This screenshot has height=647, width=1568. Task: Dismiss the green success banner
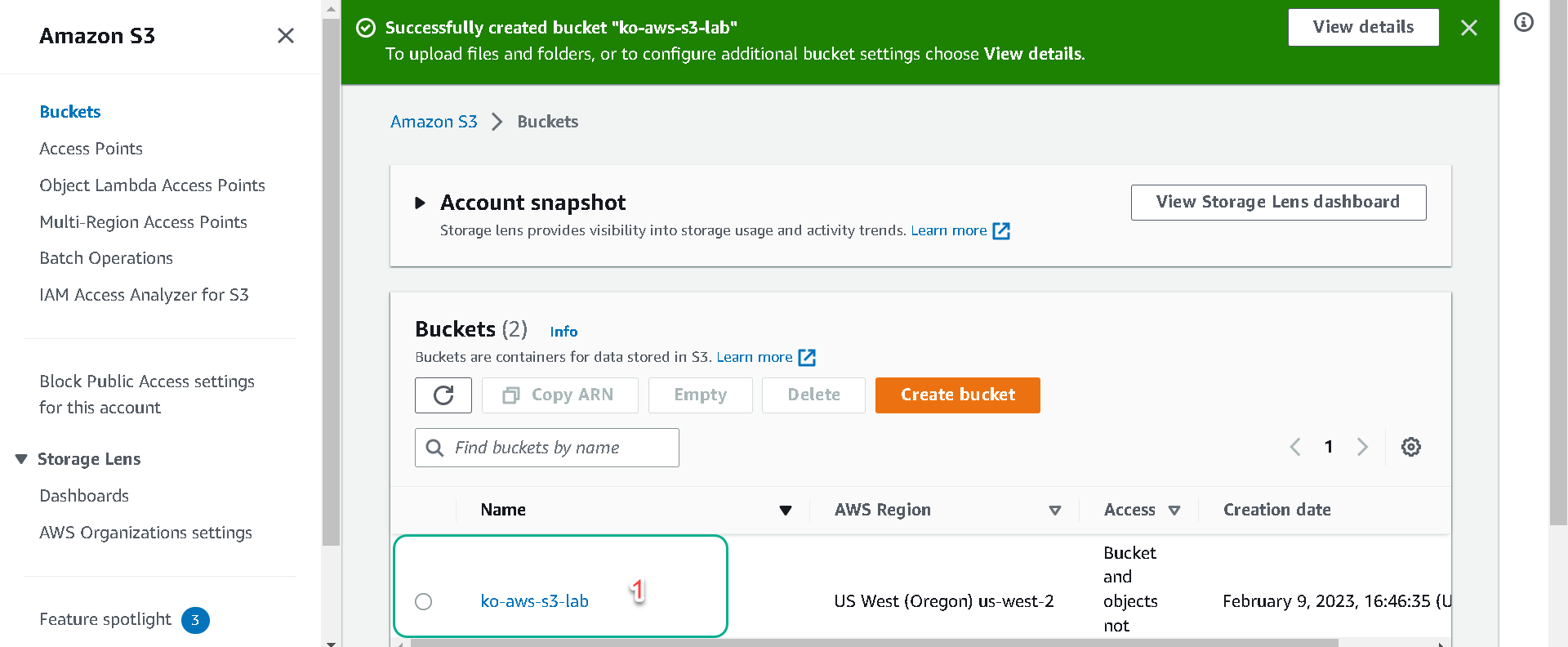pyautogui.click(x=1469, y=28)
